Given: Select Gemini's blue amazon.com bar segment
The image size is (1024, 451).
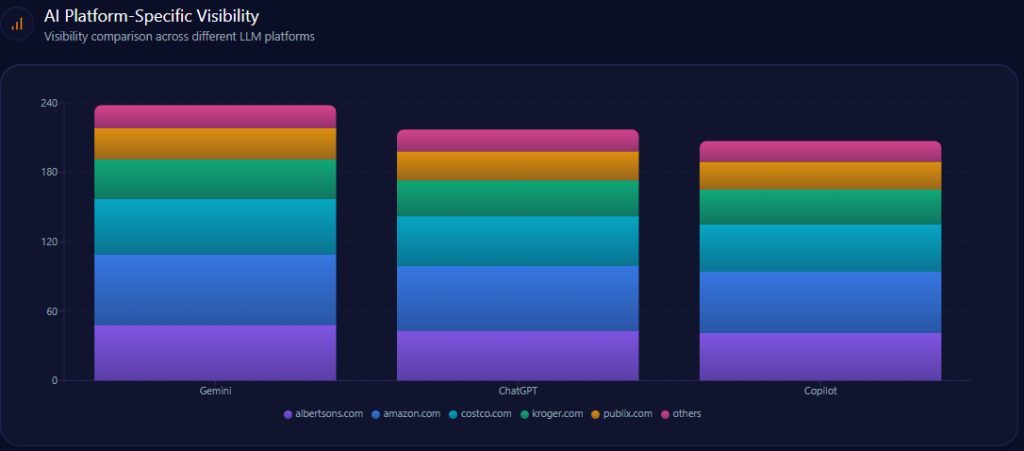Looking at the screenshot, I should pyautogui.click(x=215, y=289).
